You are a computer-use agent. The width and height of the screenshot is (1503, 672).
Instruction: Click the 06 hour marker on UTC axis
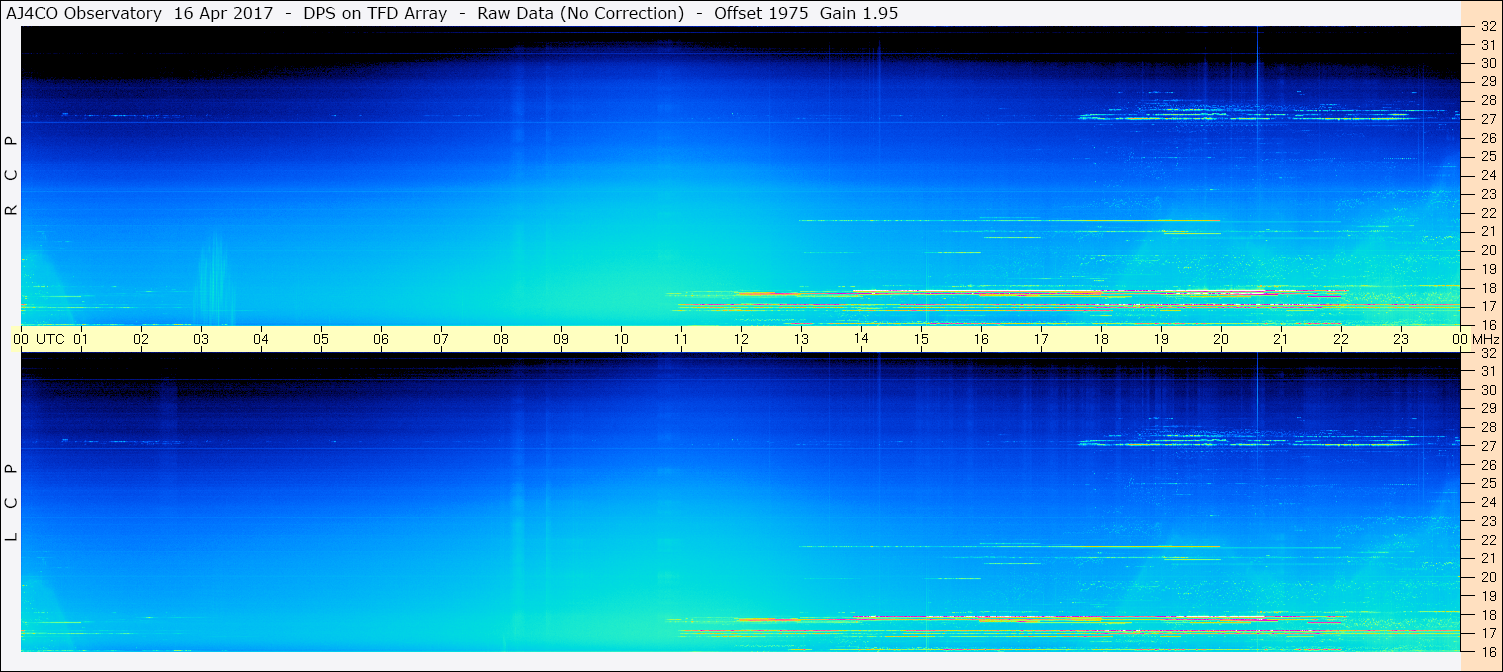(381, 339)
